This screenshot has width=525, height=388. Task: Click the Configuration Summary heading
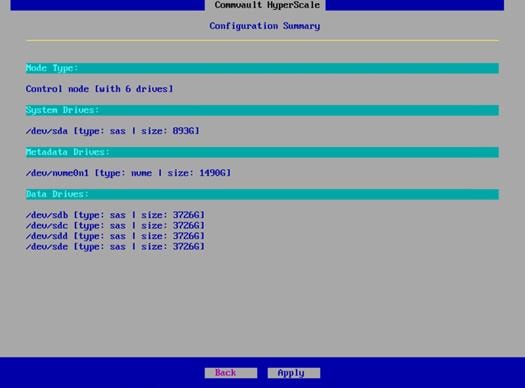[x=265, y=26]
